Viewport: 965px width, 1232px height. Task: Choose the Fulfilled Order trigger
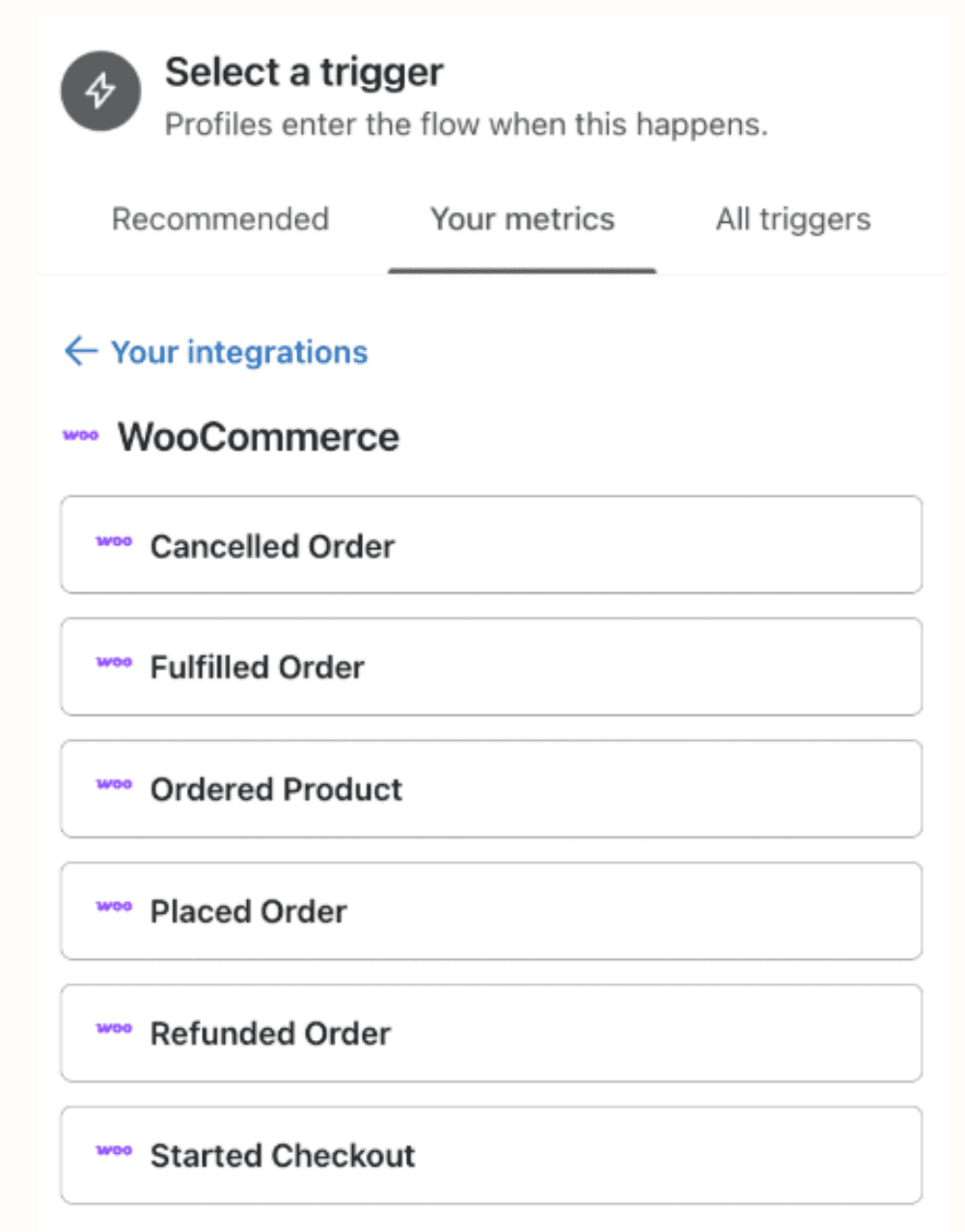coord(491,667)
